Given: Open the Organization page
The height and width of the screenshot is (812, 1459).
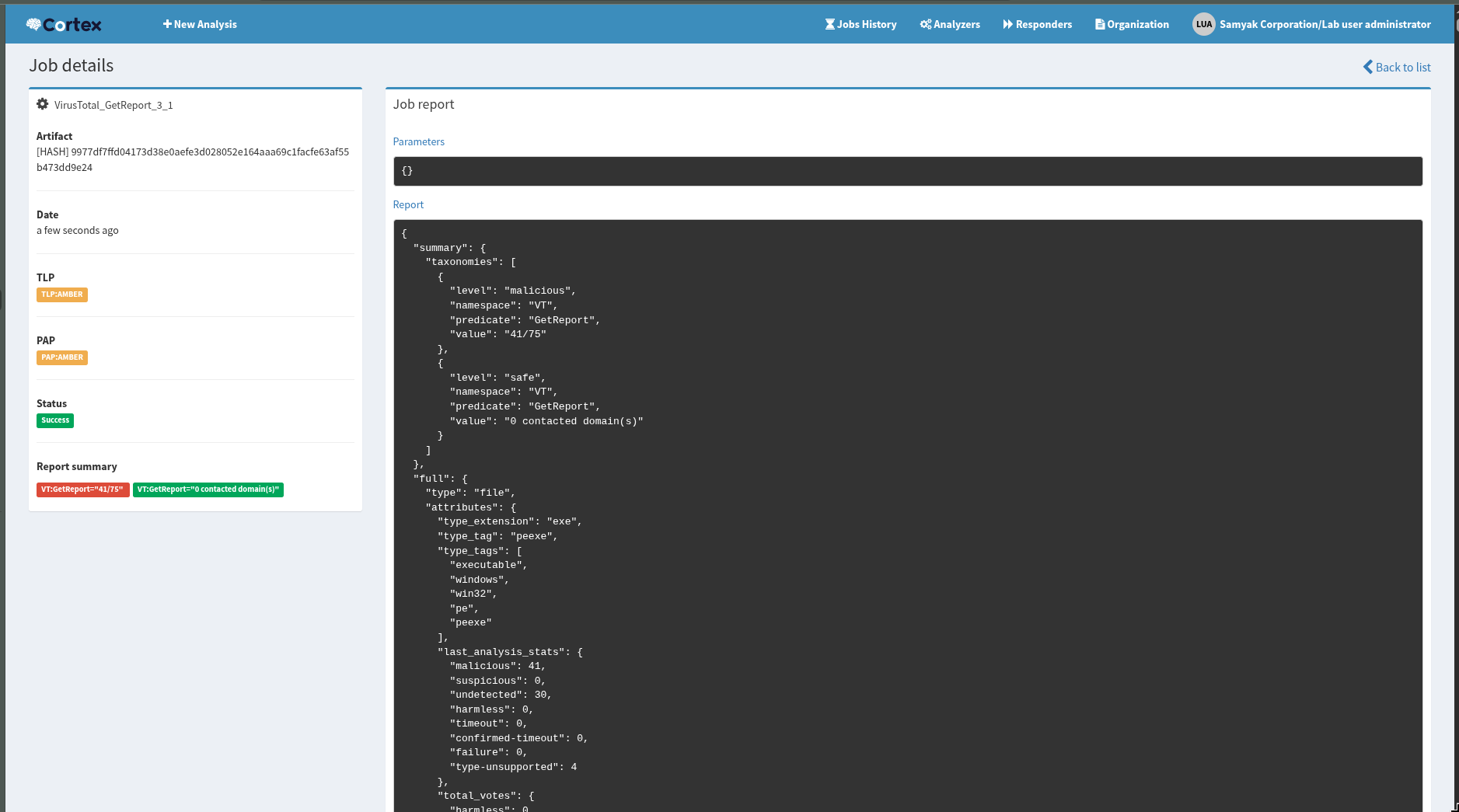Looking at the screenshot, I should 1132,24.
